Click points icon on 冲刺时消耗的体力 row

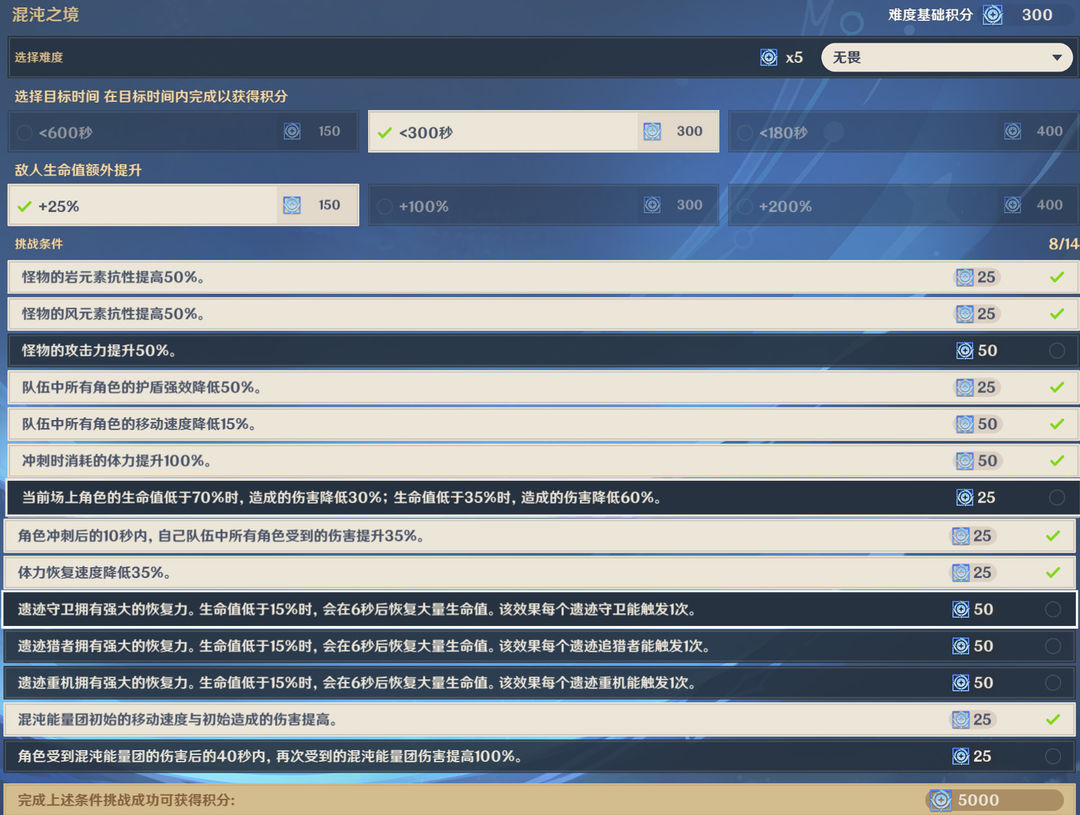click(x=965, y=460)
